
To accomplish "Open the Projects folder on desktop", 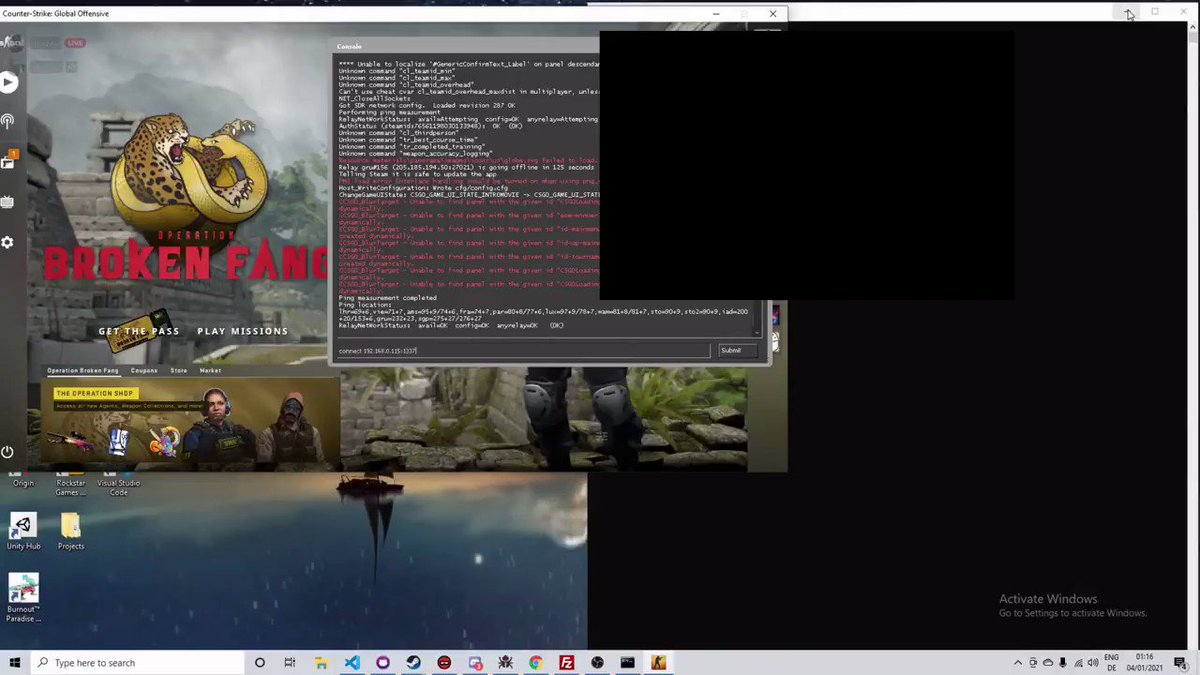I will (x=70, y=531).
